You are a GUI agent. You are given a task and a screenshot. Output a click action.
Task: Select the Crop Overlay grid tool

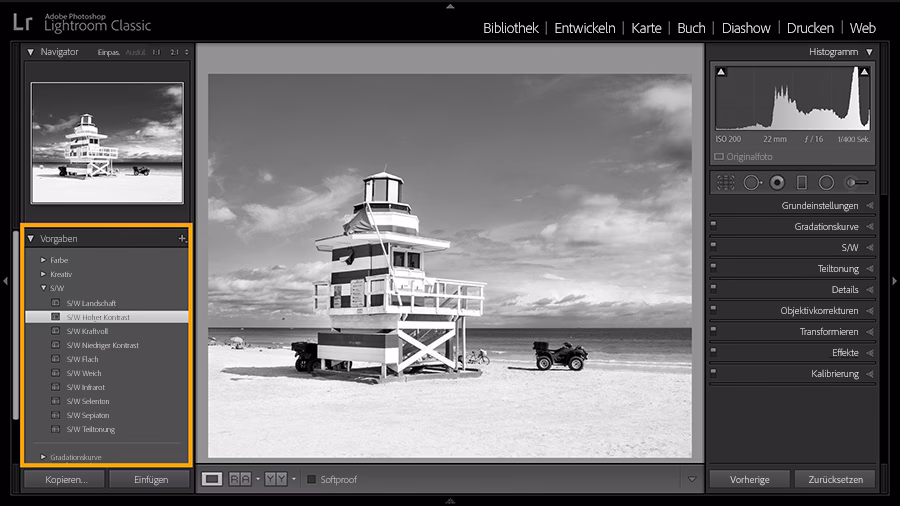pyautogui.click(x=725, y=182)
